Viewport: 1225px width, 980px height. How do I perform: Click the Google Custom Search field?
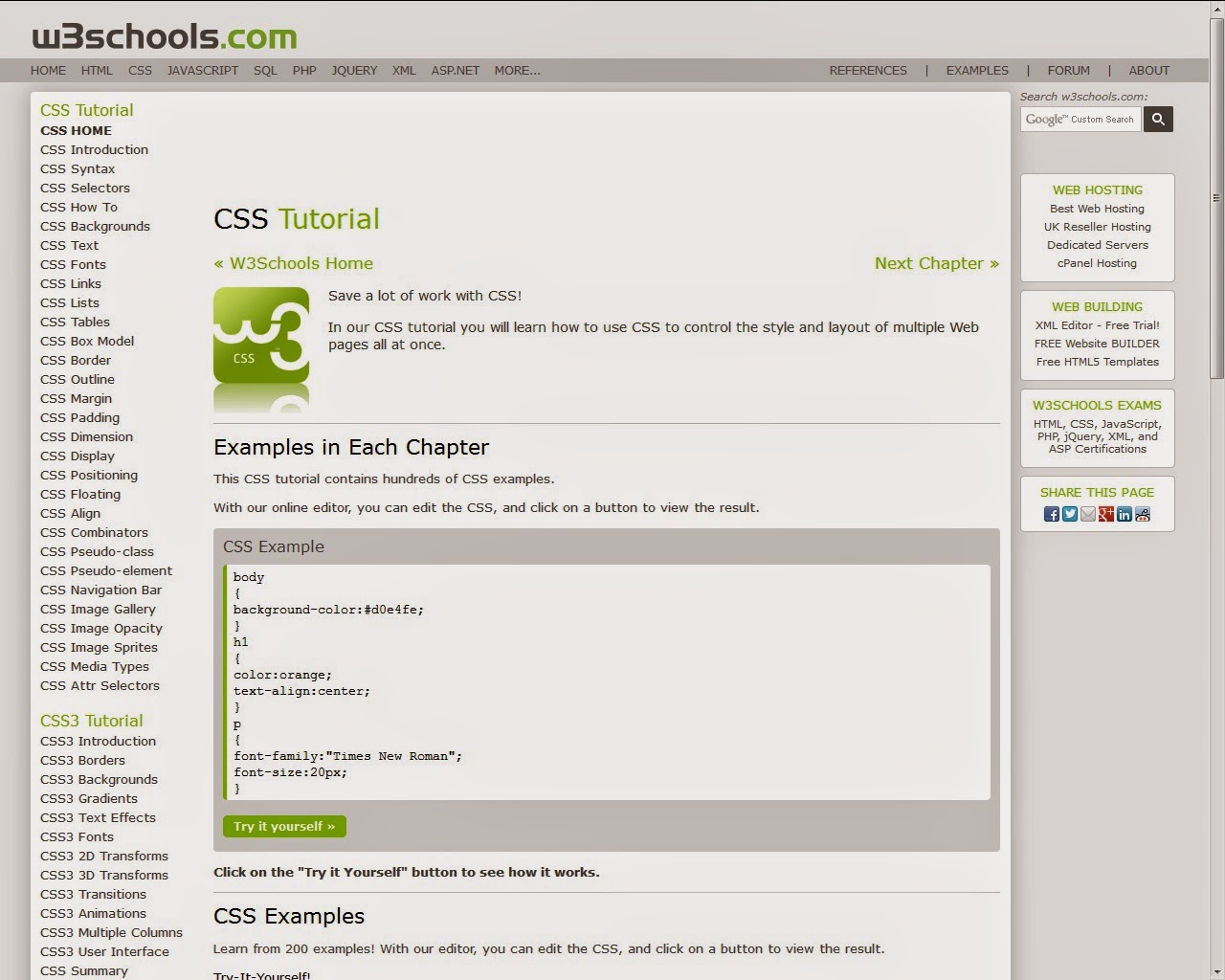tap(1080, 119)
